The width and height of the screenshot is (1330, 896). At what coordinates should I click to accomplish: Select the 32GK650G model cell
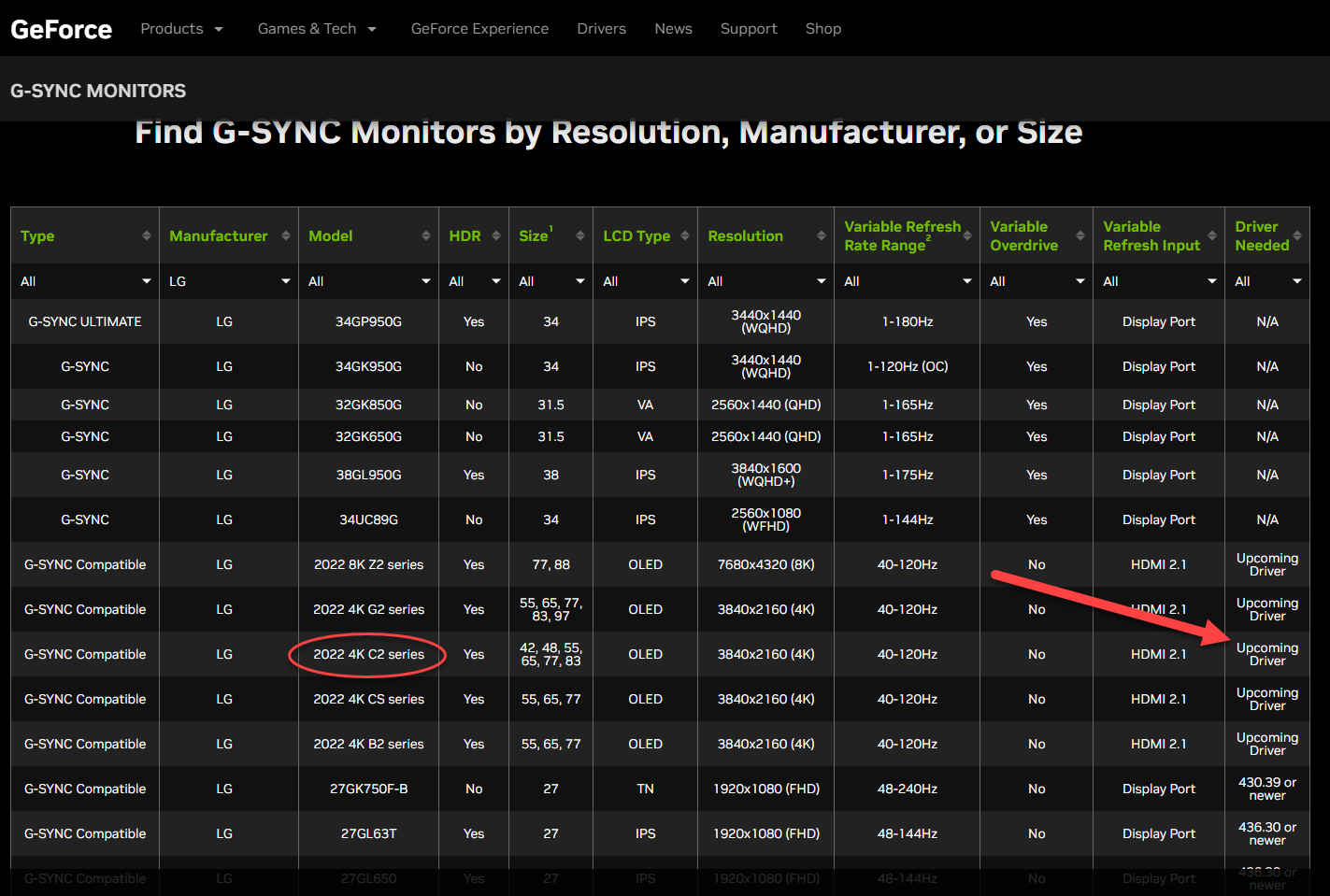point(369,436)
